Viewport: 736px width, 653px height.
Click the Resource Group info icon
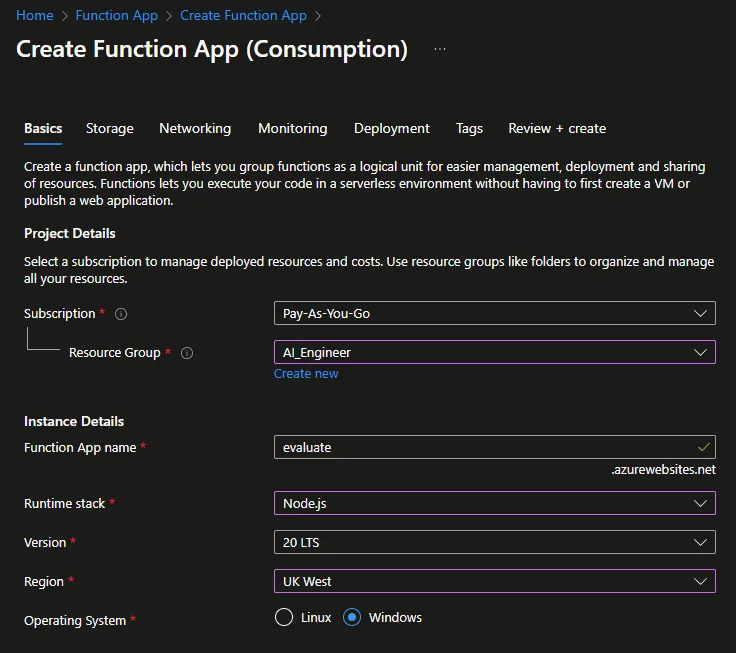pyautogui.click(x=187, y=353)
